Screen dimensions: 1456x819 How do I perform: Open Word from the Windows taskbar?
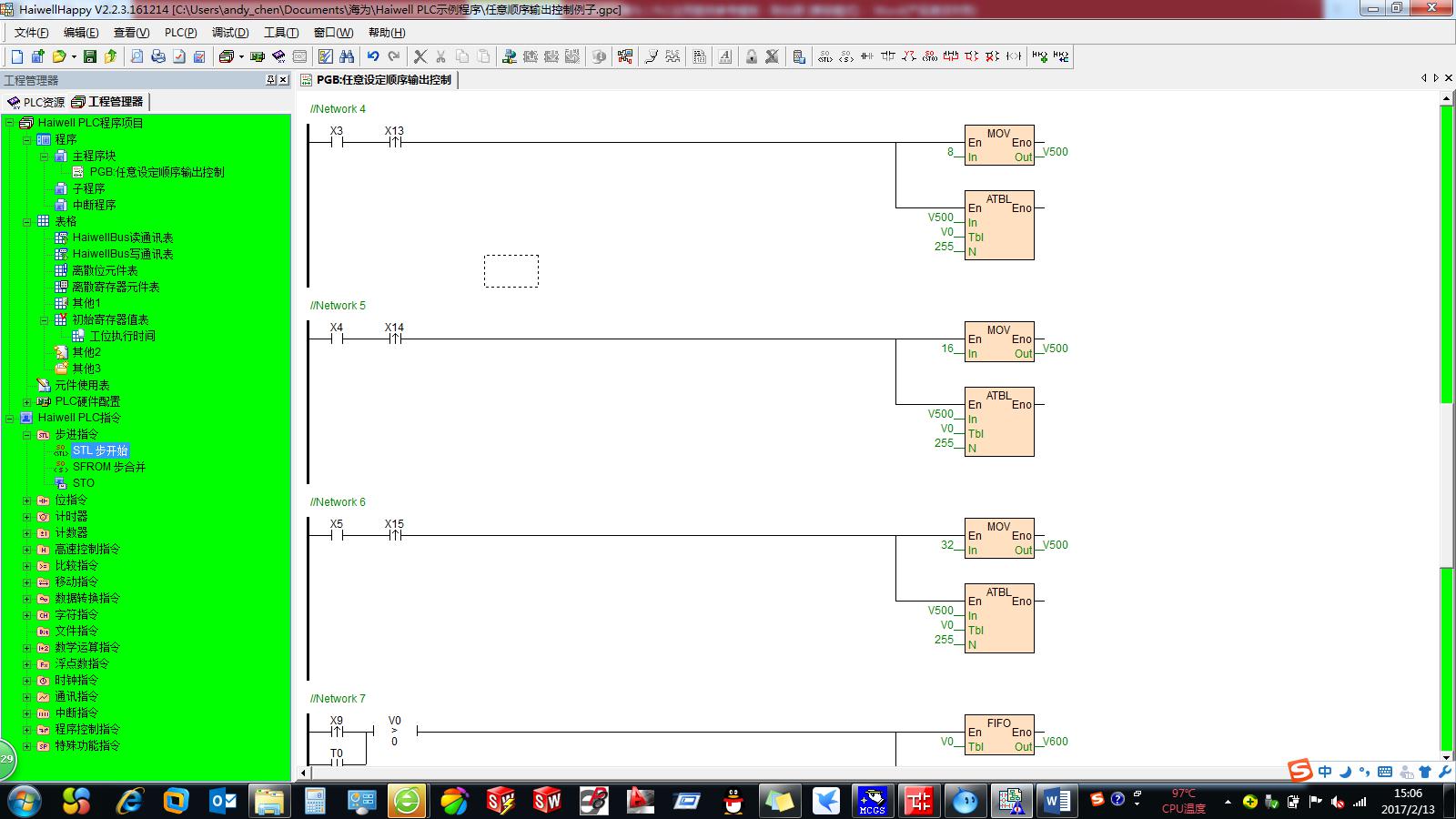[1057, 801]
